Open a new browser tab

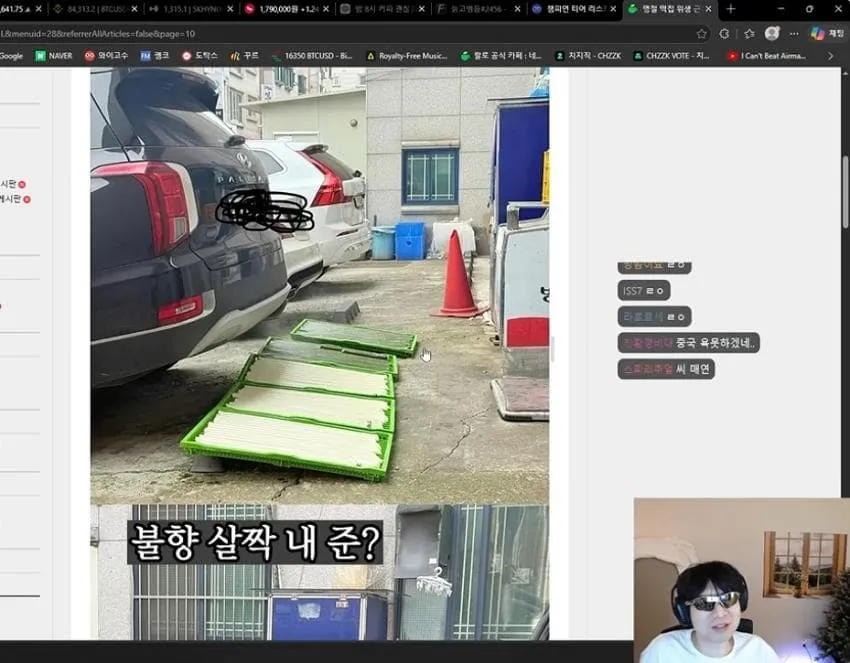[x=731, y=9]
